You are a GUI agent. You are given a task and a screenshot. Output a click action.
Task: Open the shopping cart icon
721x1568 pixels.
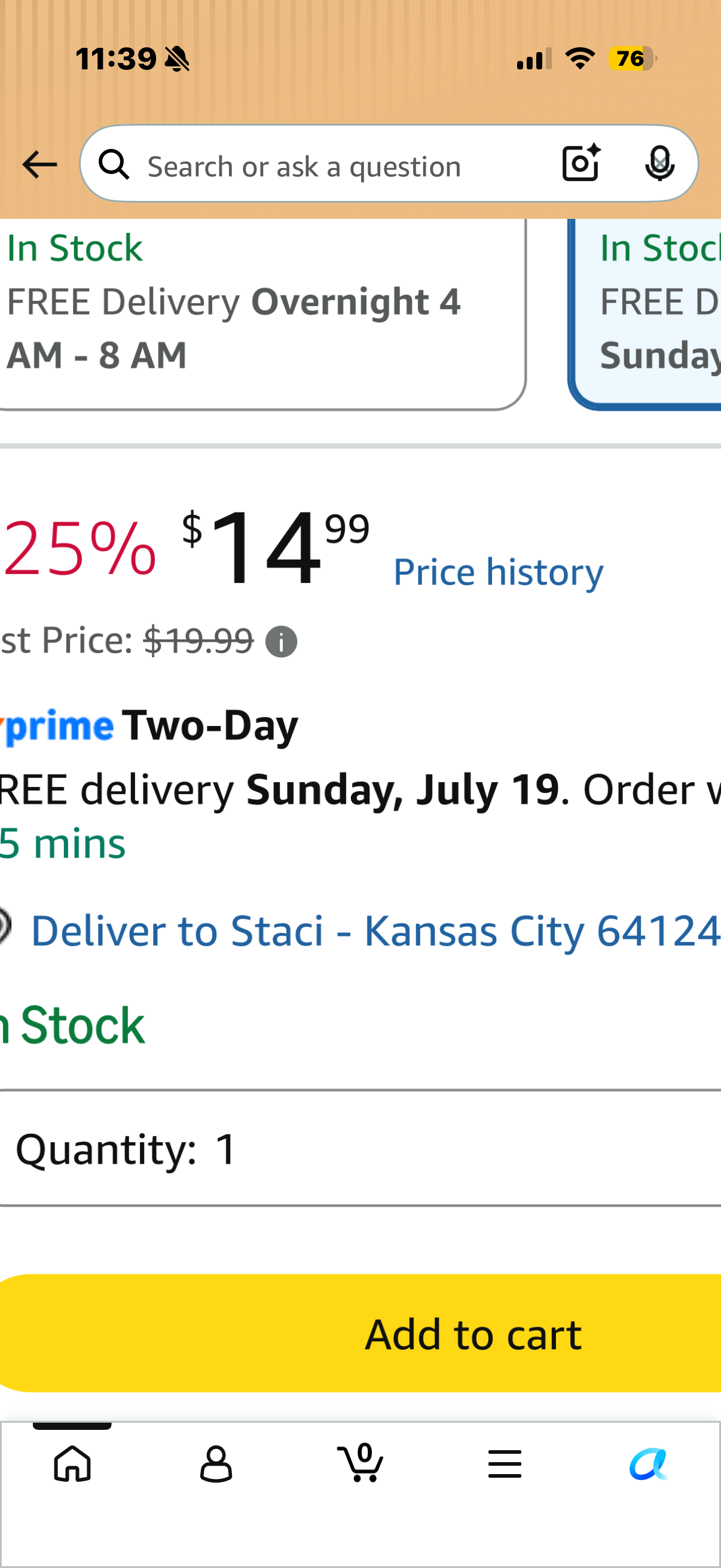coord(360,1462)
